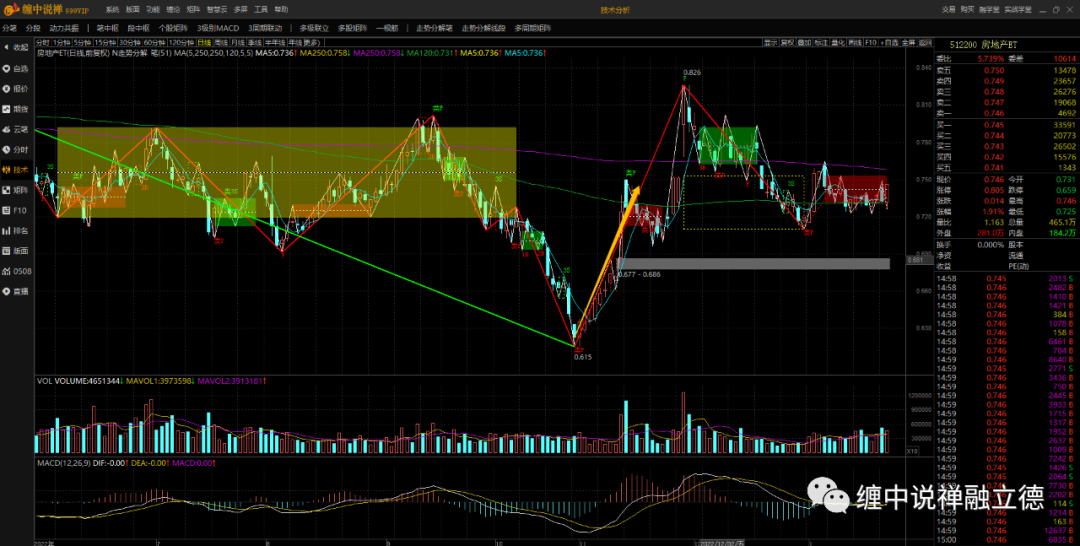Open the 功能 menu
This screenshot has width=1080, height=546.
pos(153,10)
